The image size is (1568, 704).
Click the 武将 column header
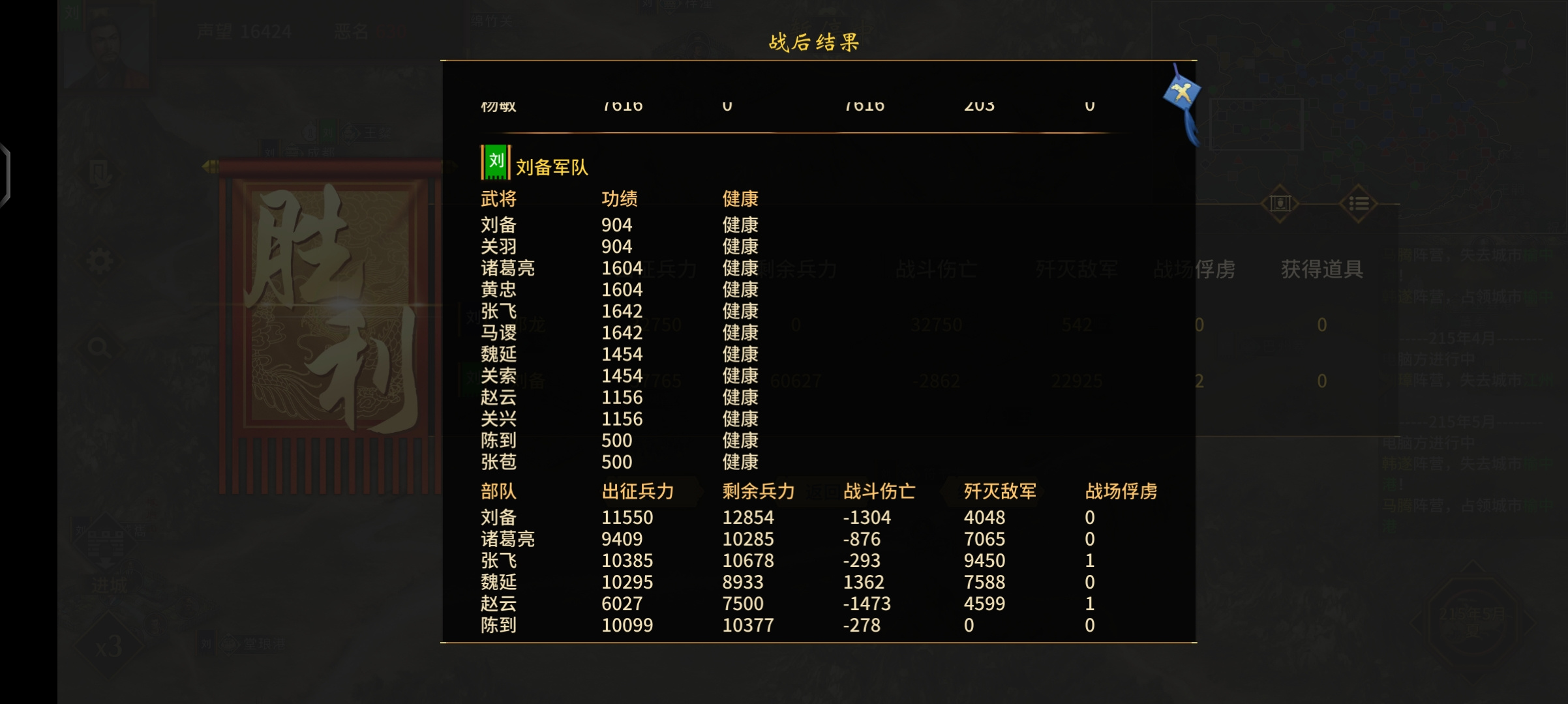(498, 199)
